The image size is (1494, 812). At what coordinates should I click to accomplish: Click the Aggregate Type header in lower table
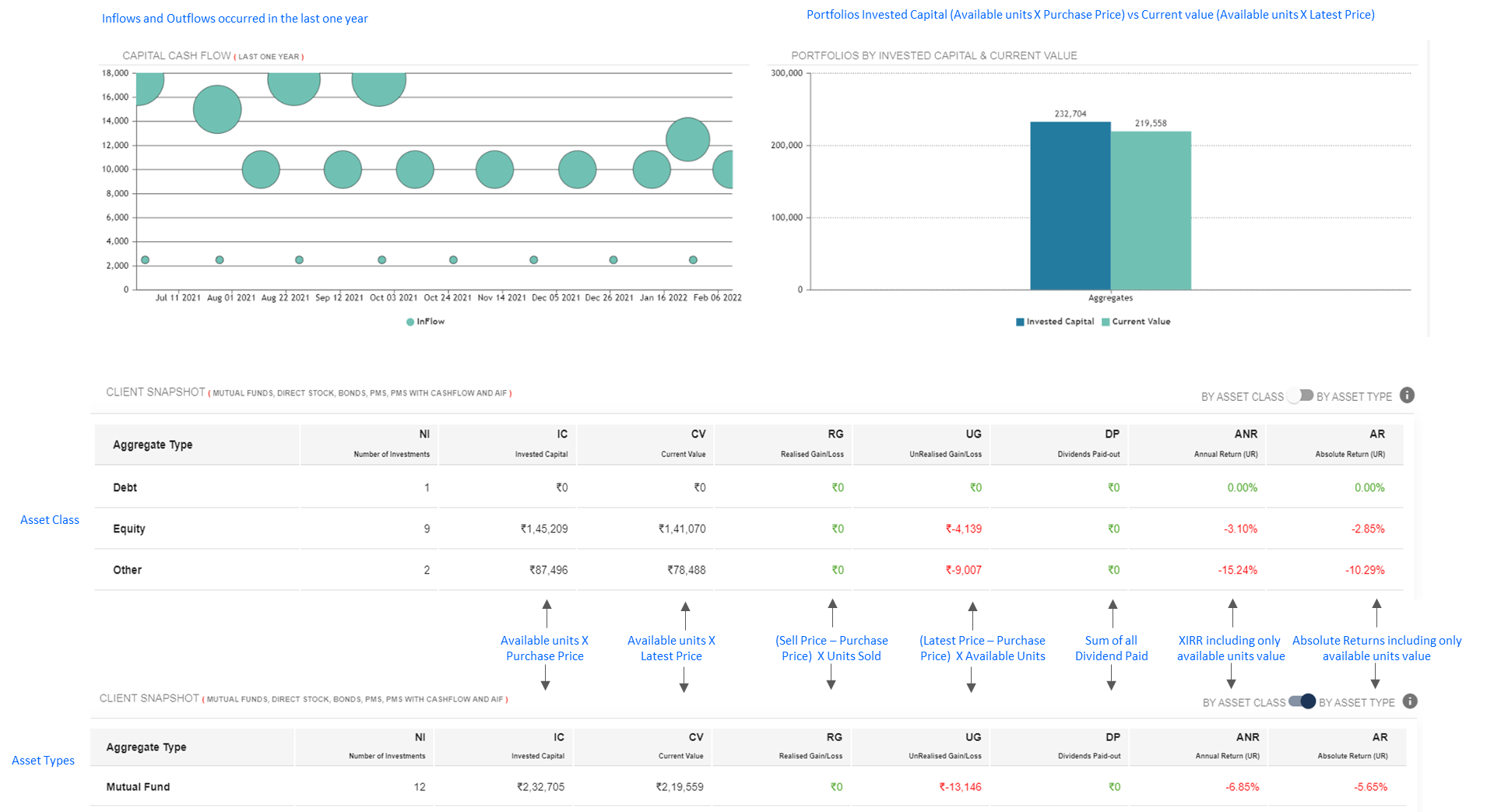(x=146, y=747)
